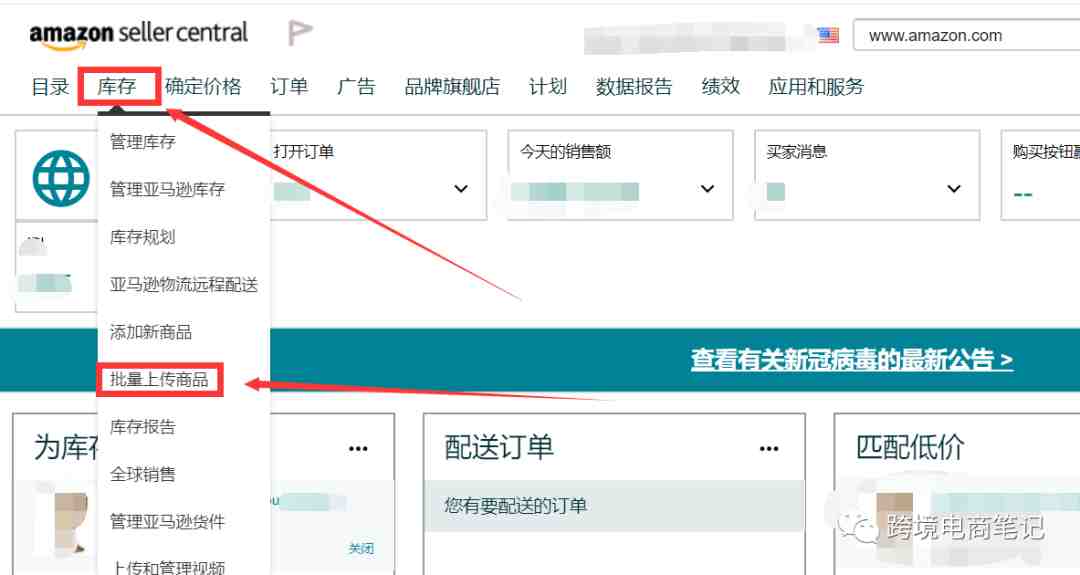This screenshot has width=1080, height=575.
Task: Open the 应用和服务 menu
Action: (816, 87)
